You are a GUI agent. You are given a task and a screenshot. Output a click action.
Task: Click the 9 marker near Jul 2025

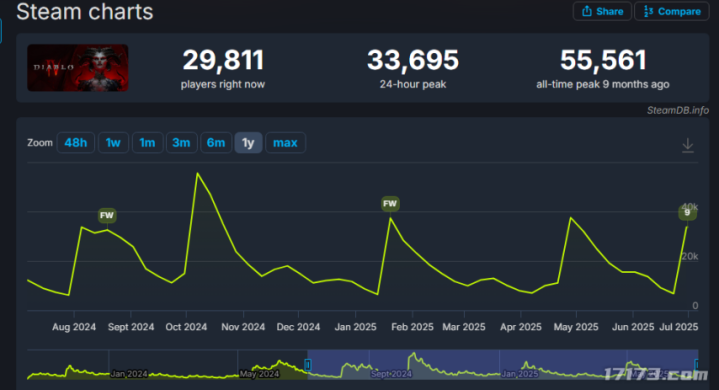(687, 213)
